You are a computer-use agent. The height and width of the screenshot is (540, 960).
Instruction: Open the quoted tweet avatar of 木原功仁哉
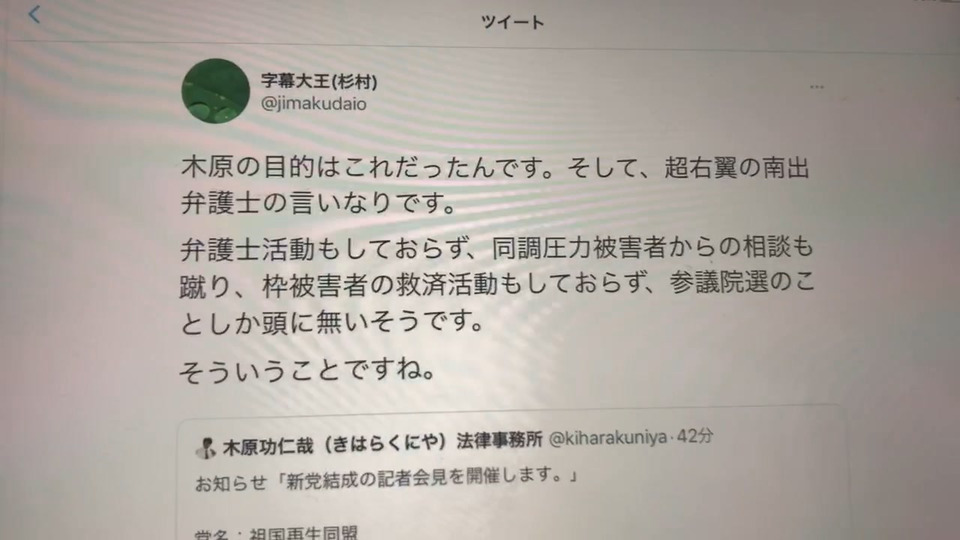206,448
